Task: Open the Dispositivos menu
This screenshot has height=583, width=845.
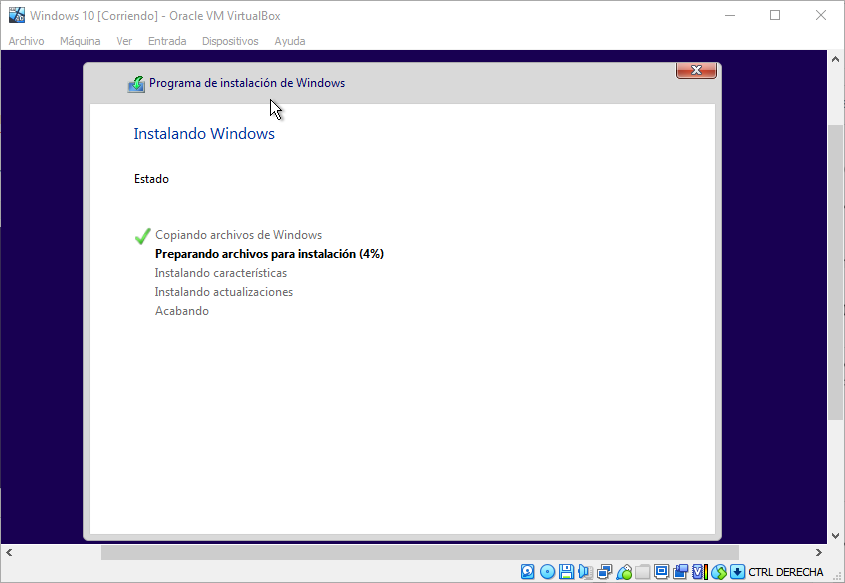Action: [230, 41]
